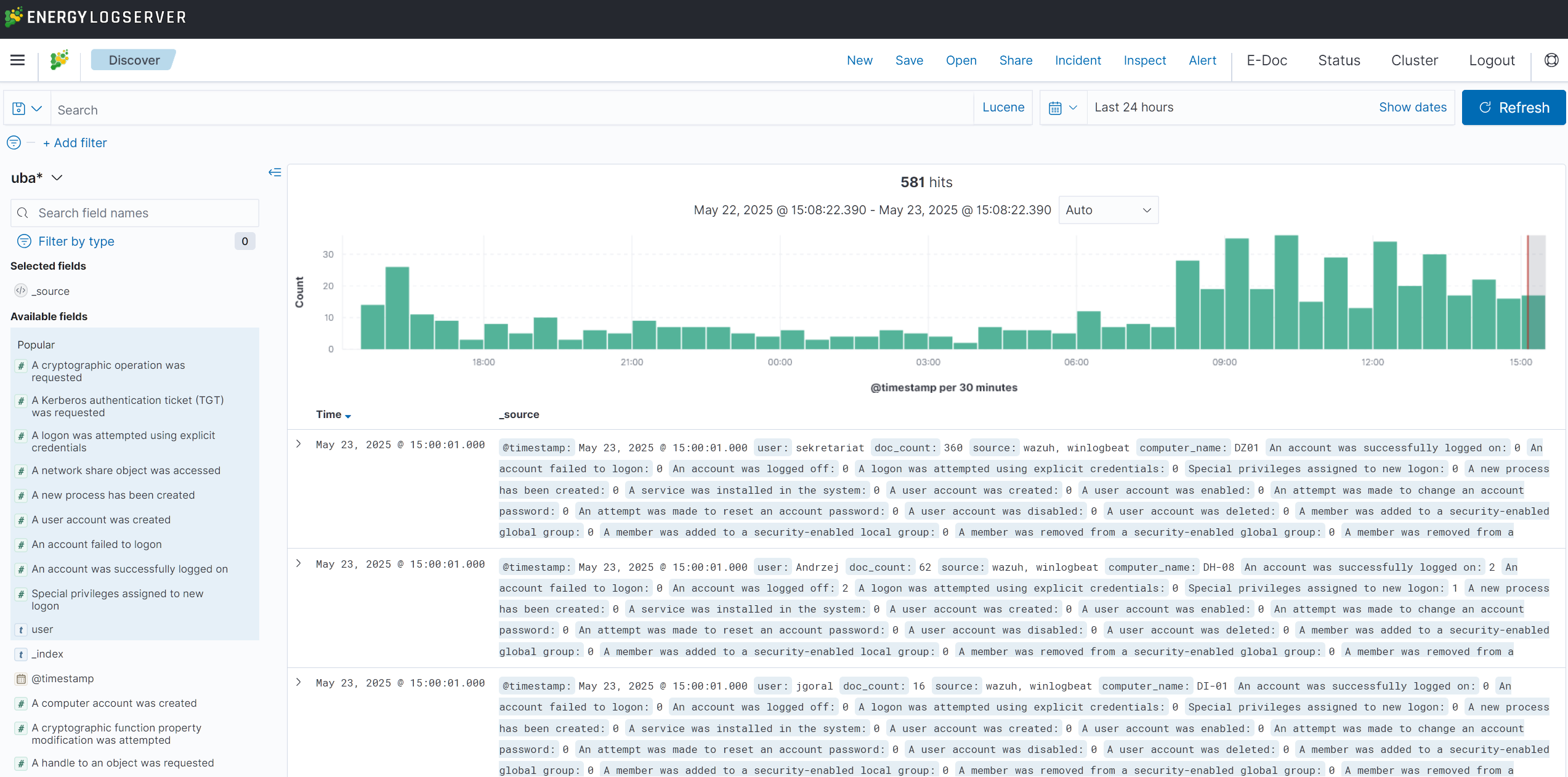Viewport: 1568px width, 777px height.
Task: Click the saved query disk icon
Action: (x=19, y=108)
